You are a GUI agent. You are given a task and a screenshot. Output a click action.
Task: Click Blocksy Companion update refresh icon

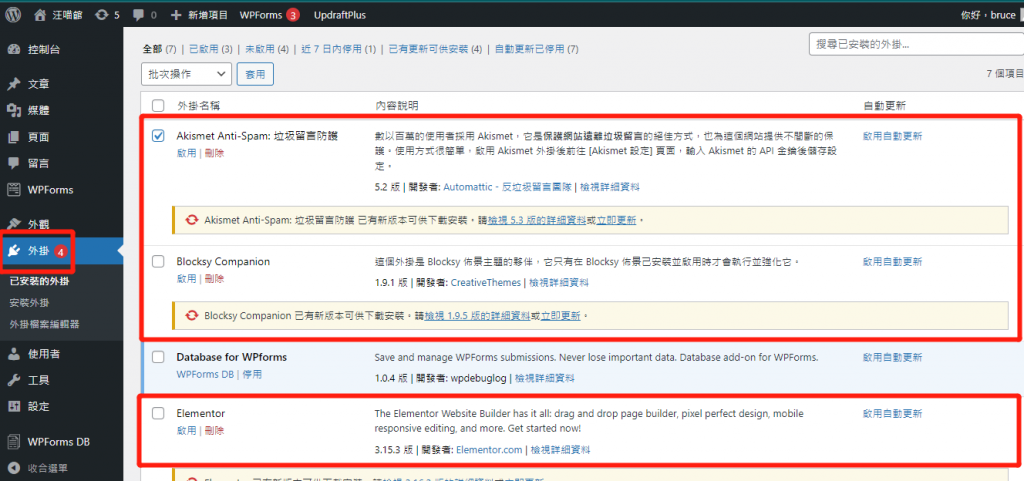[x=191, y=316]
